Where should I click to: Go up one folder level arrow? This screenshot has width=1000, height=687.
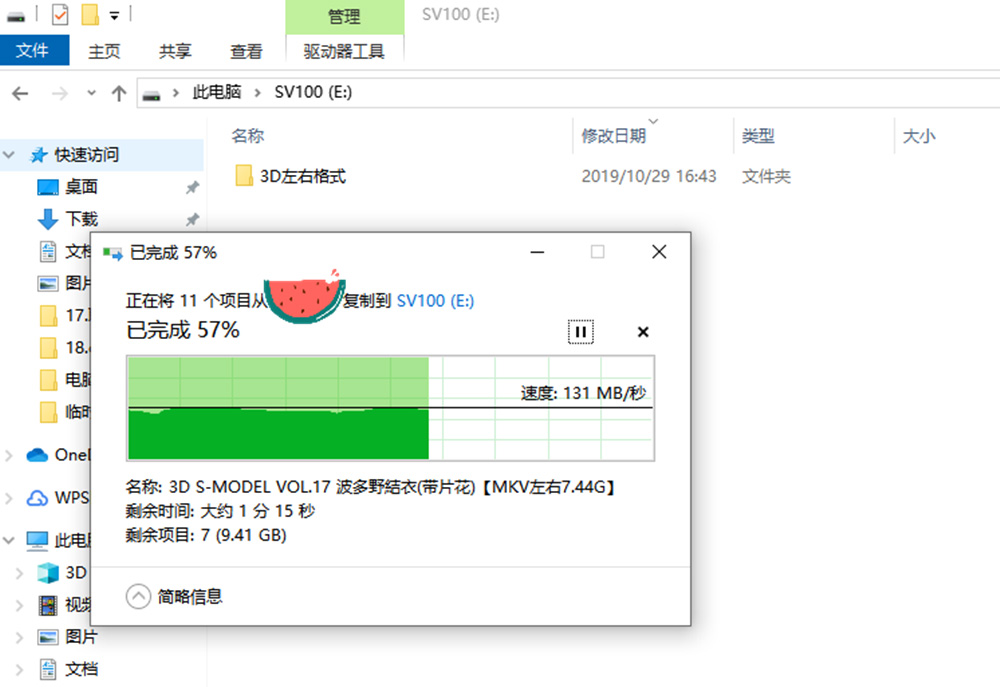119,94
